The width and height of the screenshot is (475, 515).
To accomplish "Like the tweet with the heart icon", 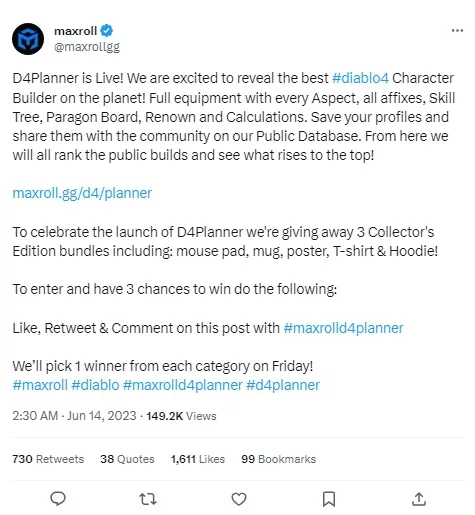I will (x=239, y=499).
